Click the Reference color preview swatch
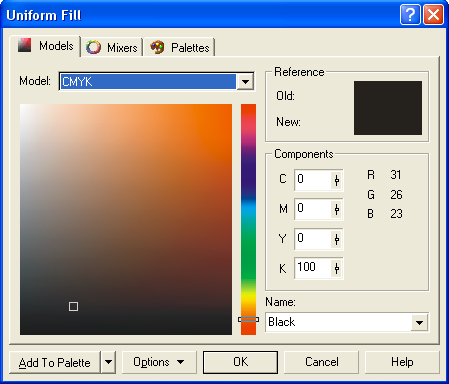This screenshot has width=449, height=384. click(388, 108)
